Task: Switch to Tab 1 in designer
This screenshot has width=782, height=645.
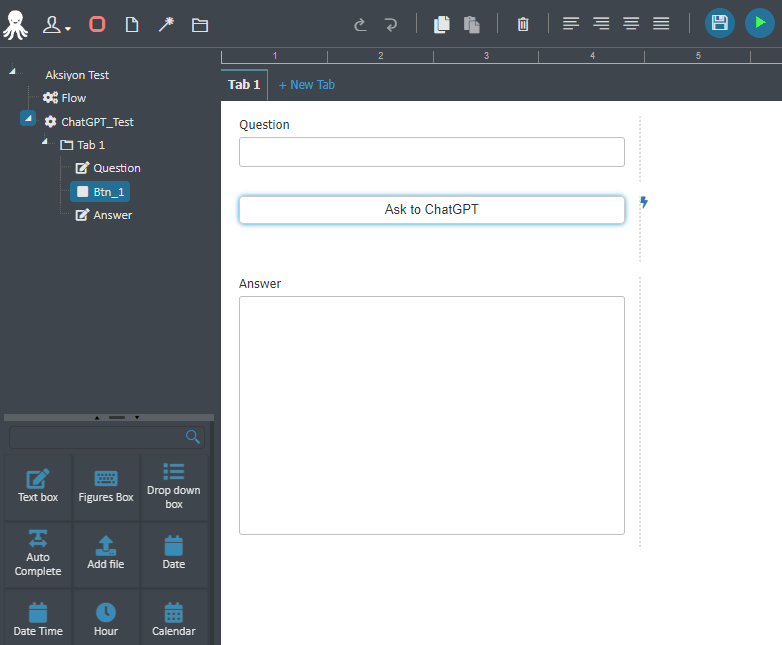Action: pos(244,85)
